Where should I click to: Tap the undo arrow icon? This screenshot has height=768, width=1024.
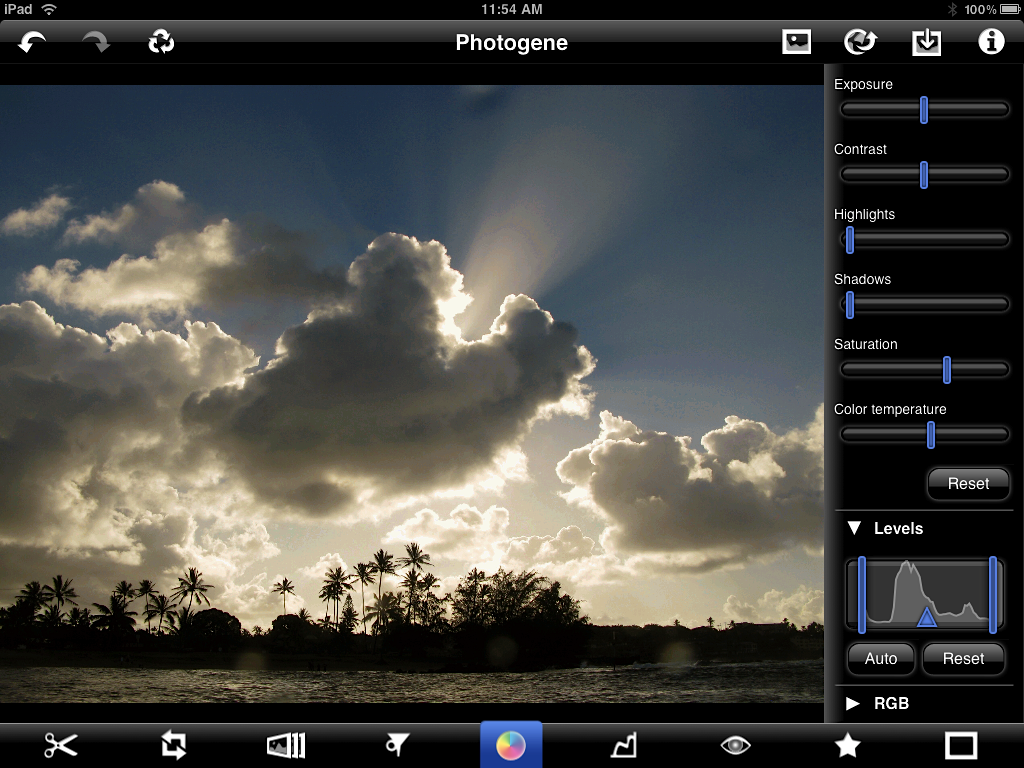point(32,42)
